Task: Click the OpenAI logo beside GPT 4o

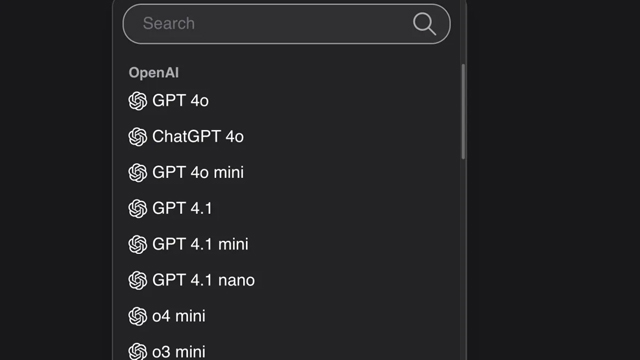Action: [x=138, y=101]
